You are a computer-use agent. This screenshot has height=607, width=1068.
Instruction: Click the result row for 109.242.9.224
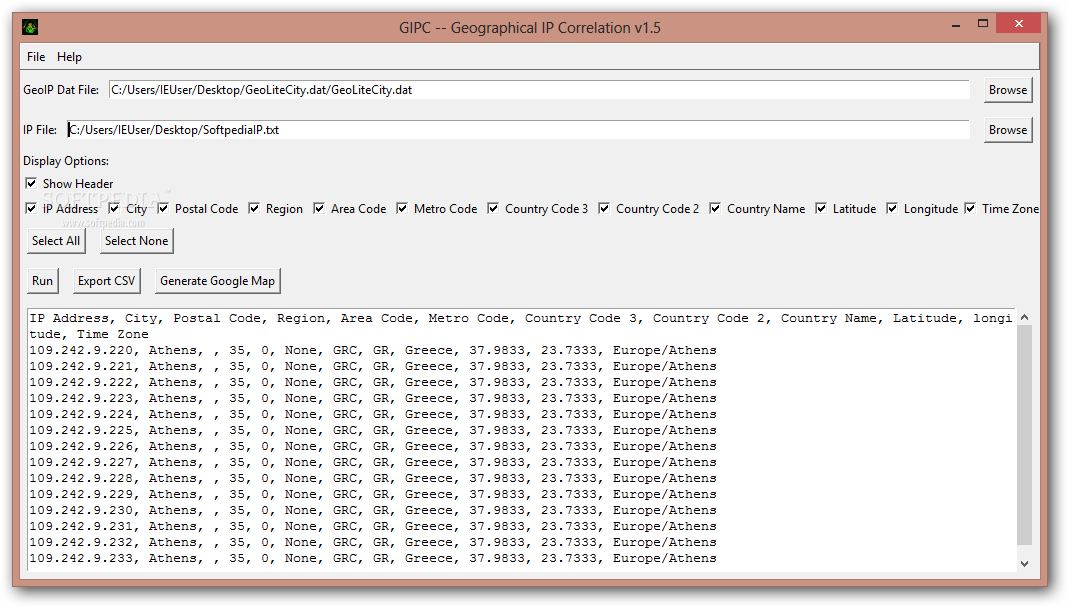click(373, 414)
